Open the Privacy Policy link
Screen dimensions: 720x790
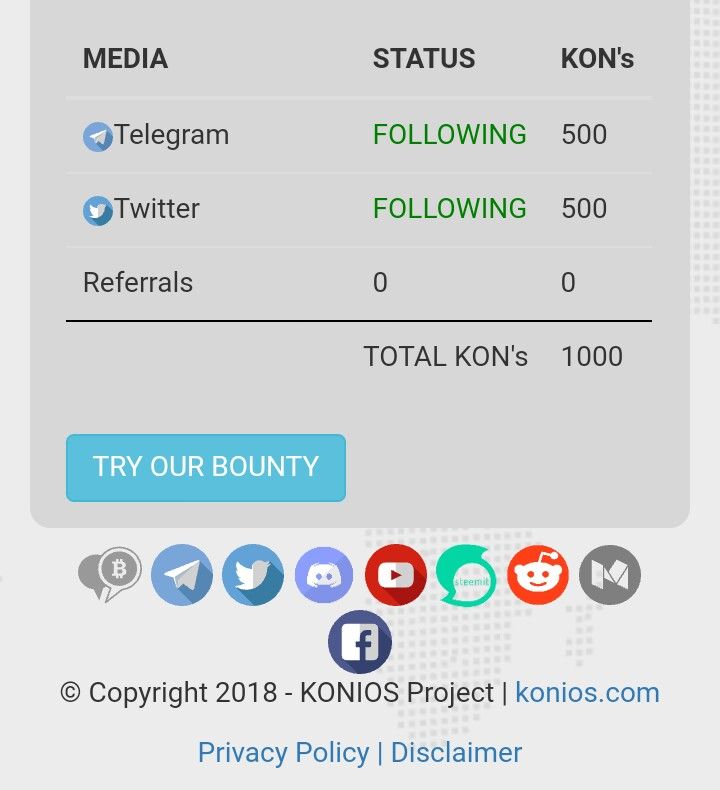[x=283, y=752]
